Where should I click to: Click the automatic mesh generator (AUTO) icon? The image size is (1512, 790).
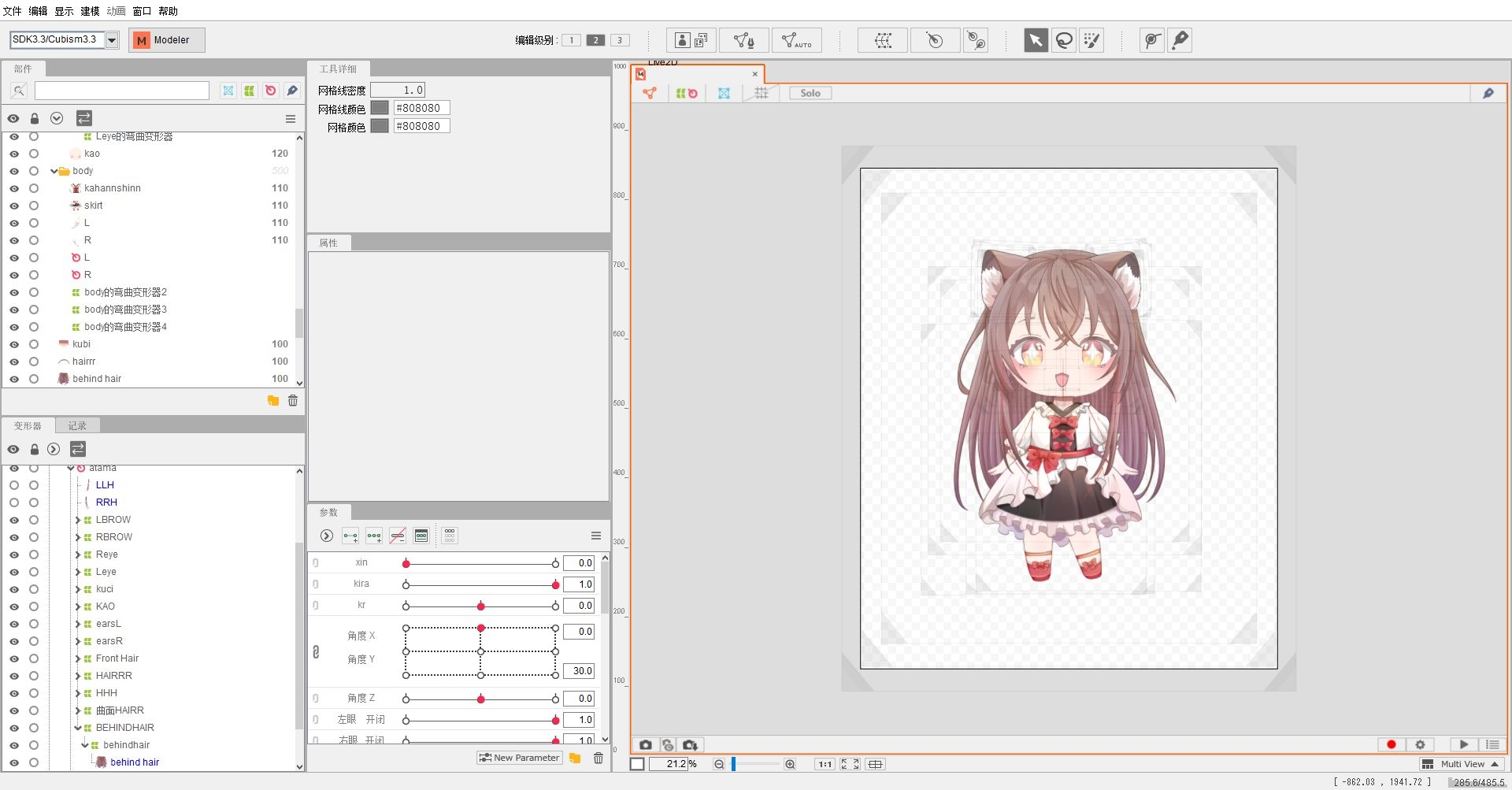click(796, 40)
